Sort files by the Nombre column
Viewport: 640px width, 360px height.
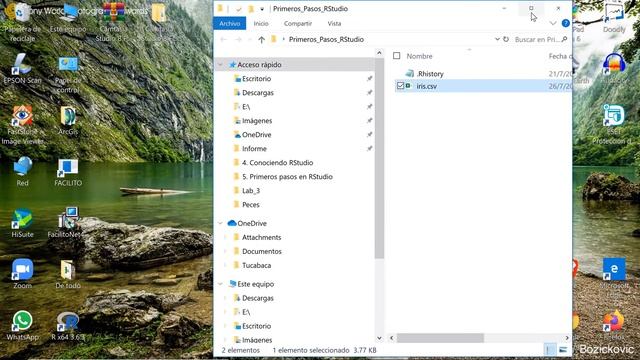pyautogui.click(x=419, y=56)
